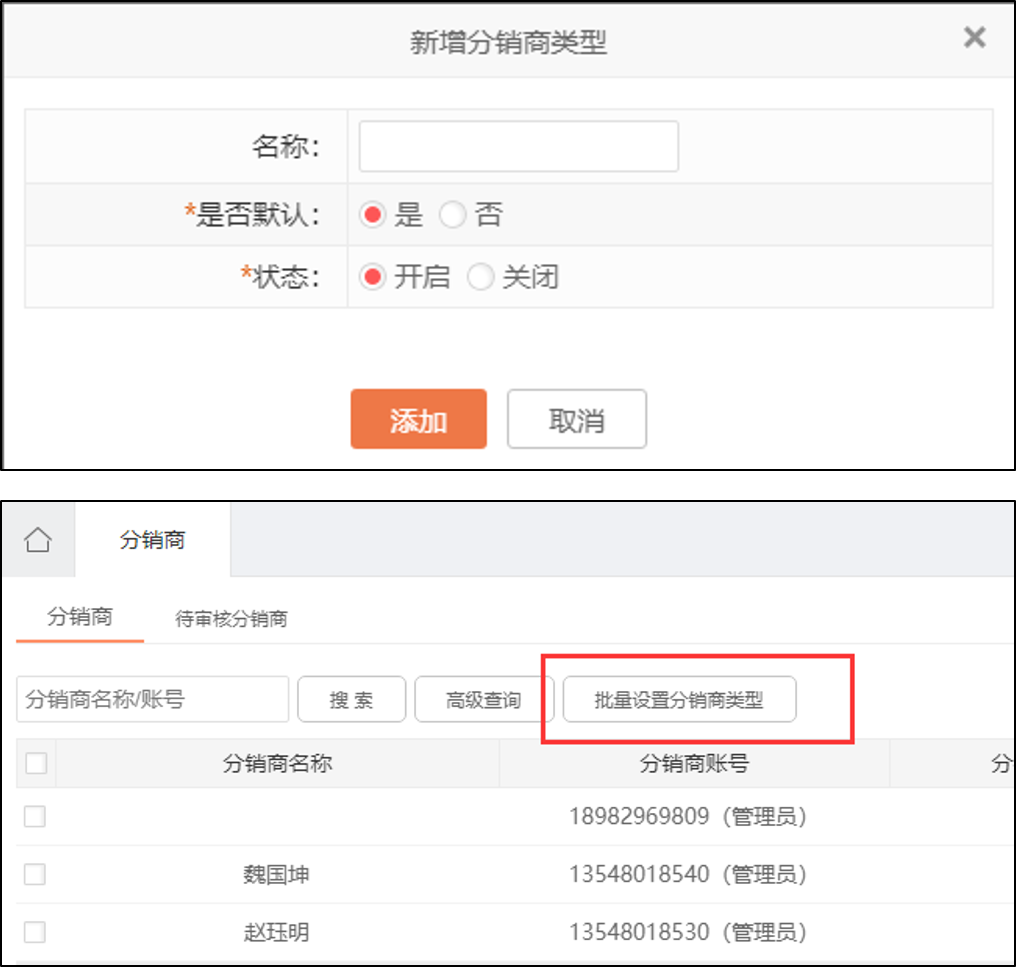
Task: Choose 开启 for 状态
Action: click(373, 277)
